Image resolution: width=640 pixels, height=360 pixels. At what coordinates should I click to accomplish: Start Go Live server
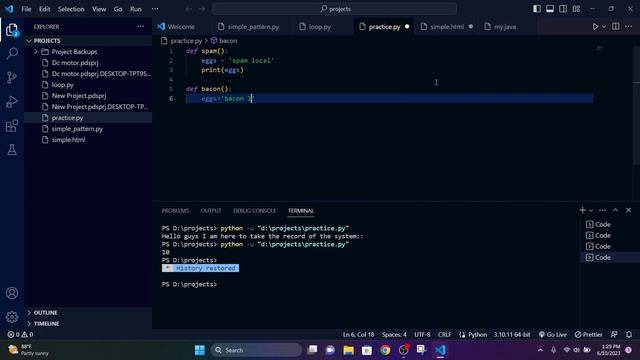pyautogui.click(x=553, y=335)
